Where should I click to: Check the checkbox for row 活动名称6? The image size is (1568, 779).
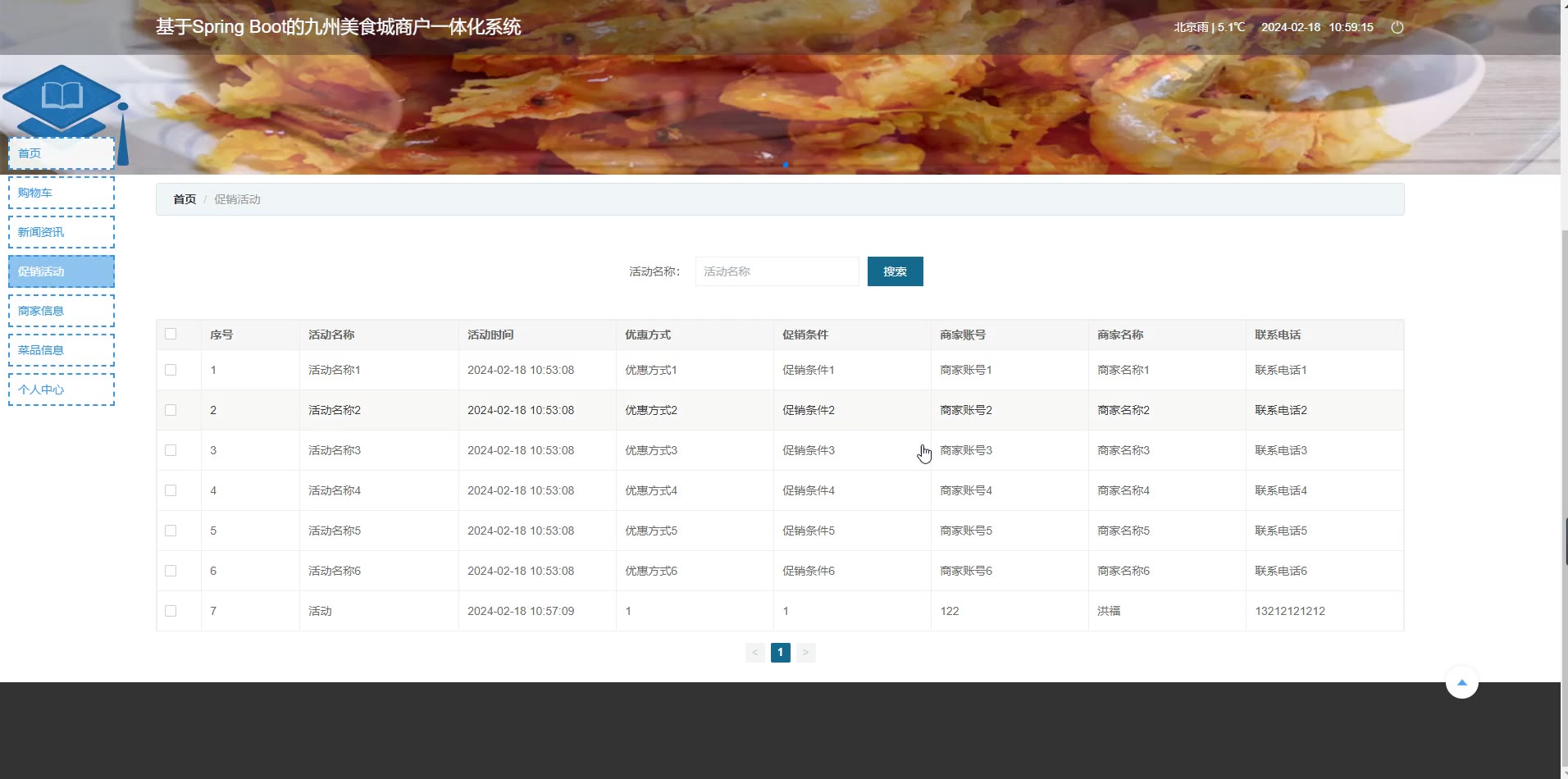click(171, 571)
